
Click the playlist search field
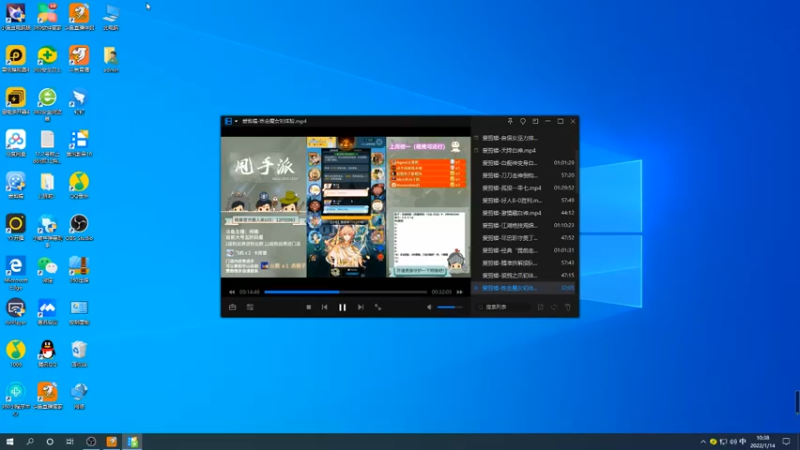(503, 307)
